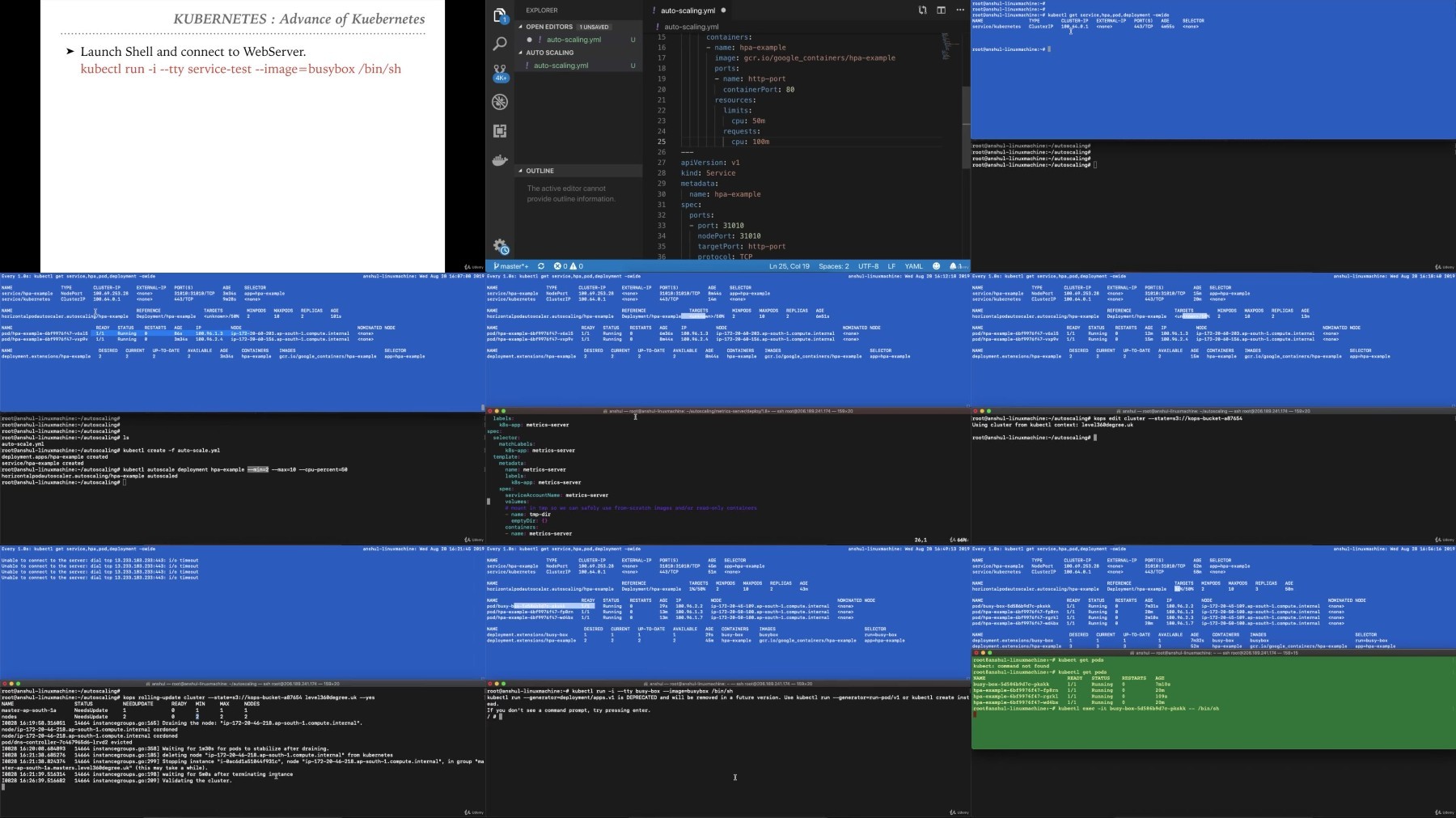Click 'If you don't see a command prompt' terminal message
The width and height of the screenshot is (1456, 818).
pyautogui.click(x=569, y=710)
